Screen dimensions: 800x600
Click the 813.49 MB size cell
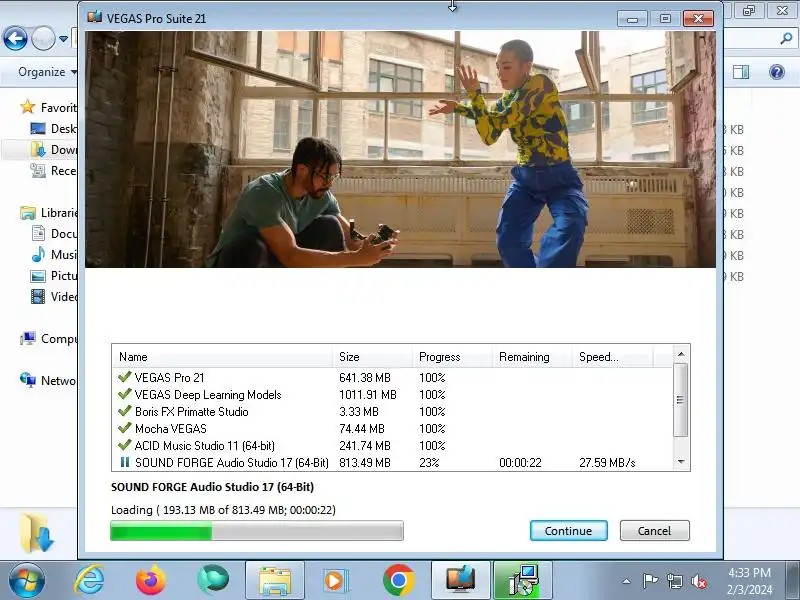pyautogui.click(x=365, y=463)
